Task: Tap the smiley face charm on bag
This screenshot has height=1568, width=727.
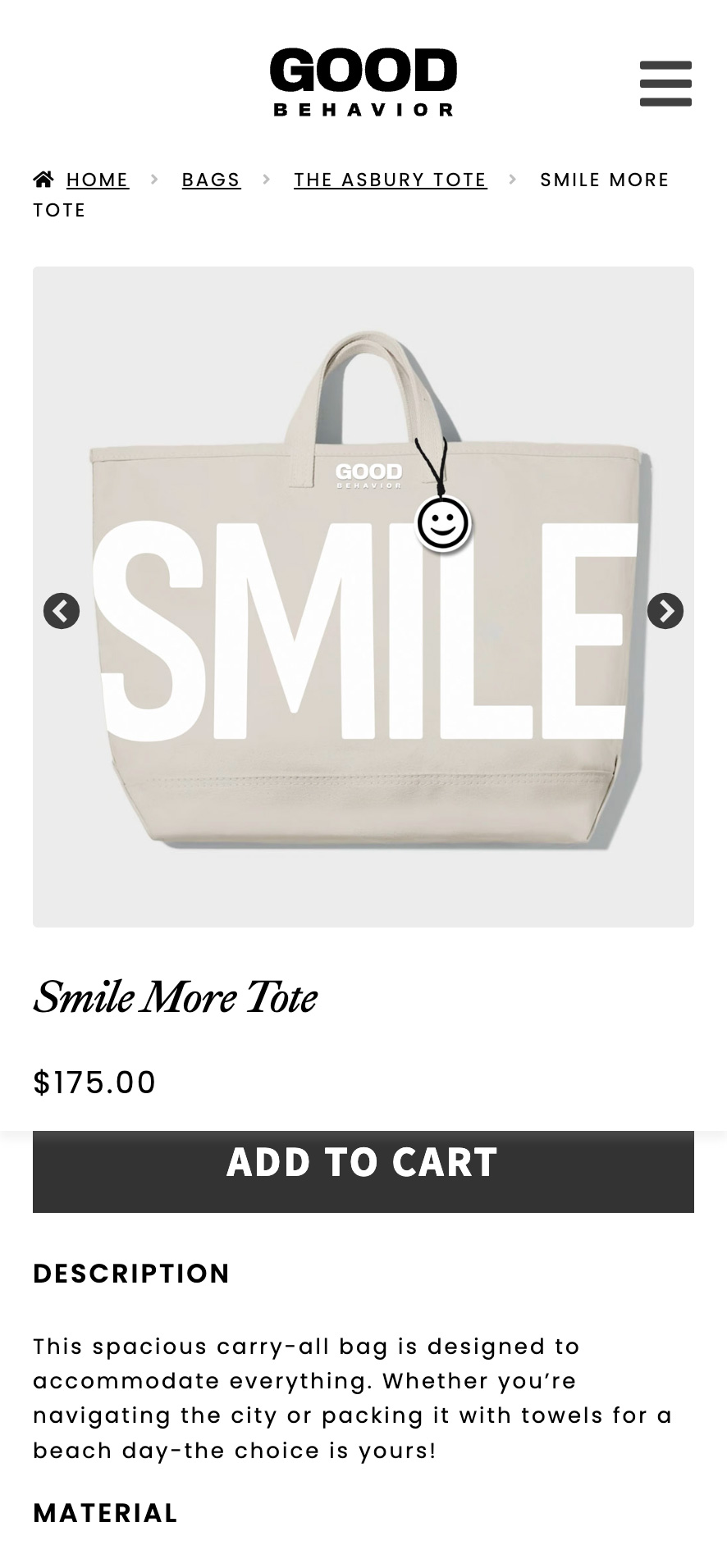Action: pos(443,523)
